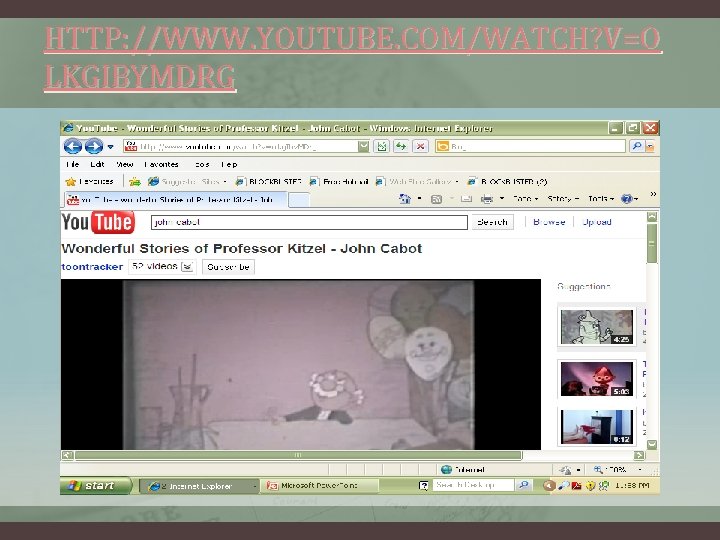The width and height of the screenshot is (720, 540).
Task: Click the Bing search box in toolbar
Action: point(530,146)
